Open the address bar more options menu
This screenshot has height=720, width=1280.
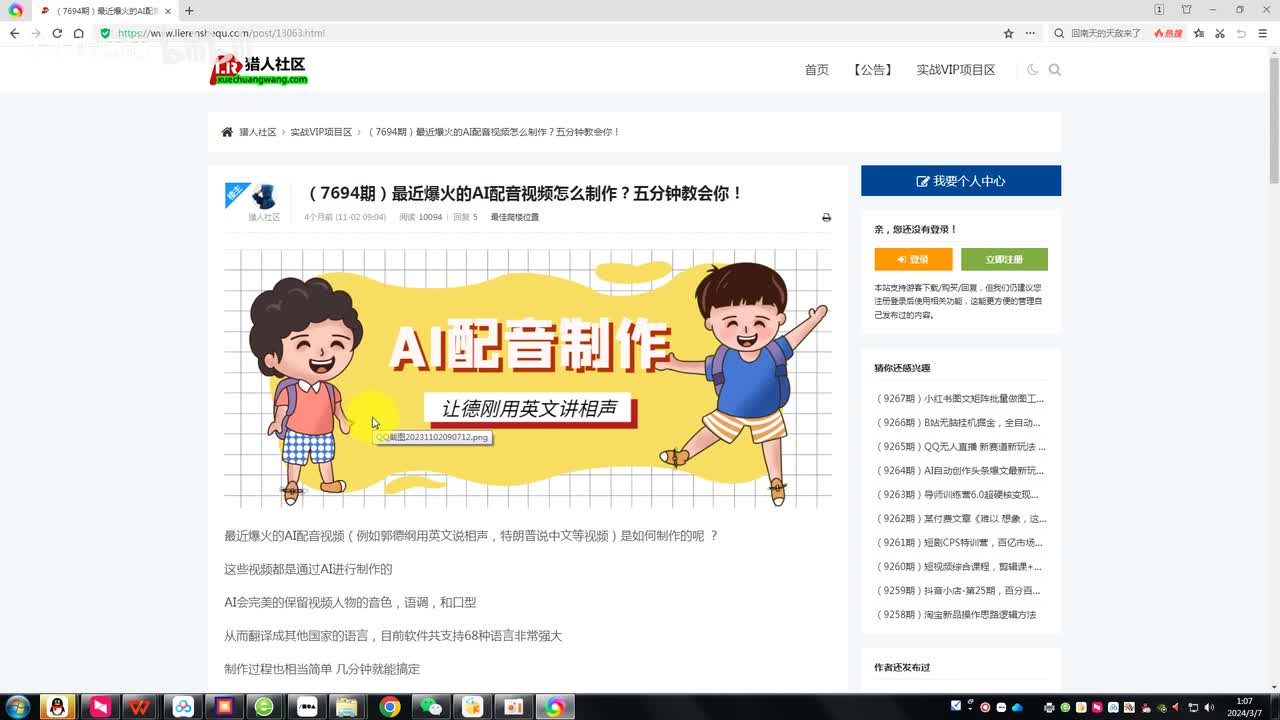pyautogui.click(x=1030, y=33)
